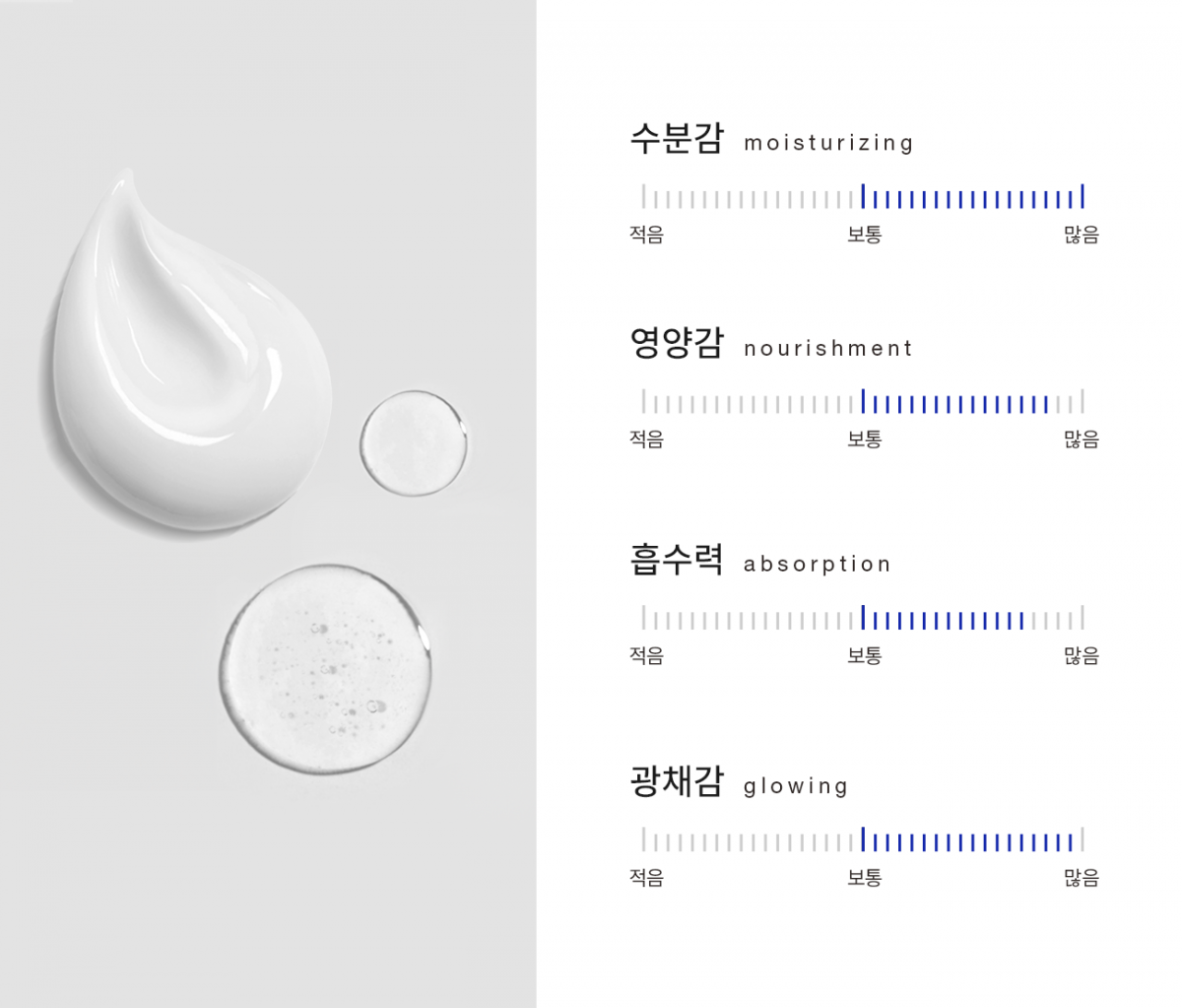Click the nourishment level scale bar
The height and width of the screenshot is (1008, 1182).
[x=863, y=402]
